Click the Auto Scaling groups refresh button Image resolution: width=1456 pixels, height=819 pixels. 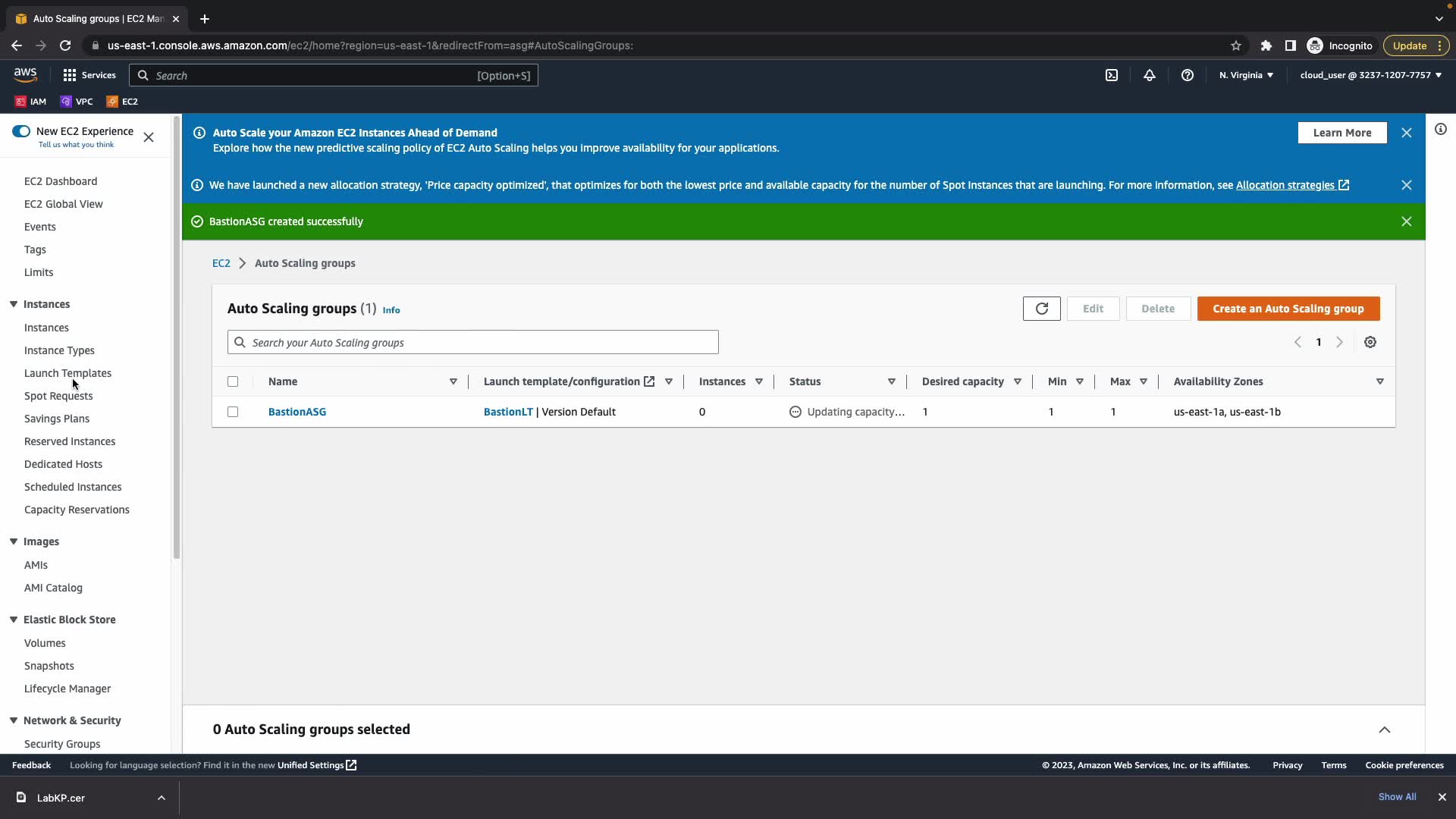click(1041, 309)
